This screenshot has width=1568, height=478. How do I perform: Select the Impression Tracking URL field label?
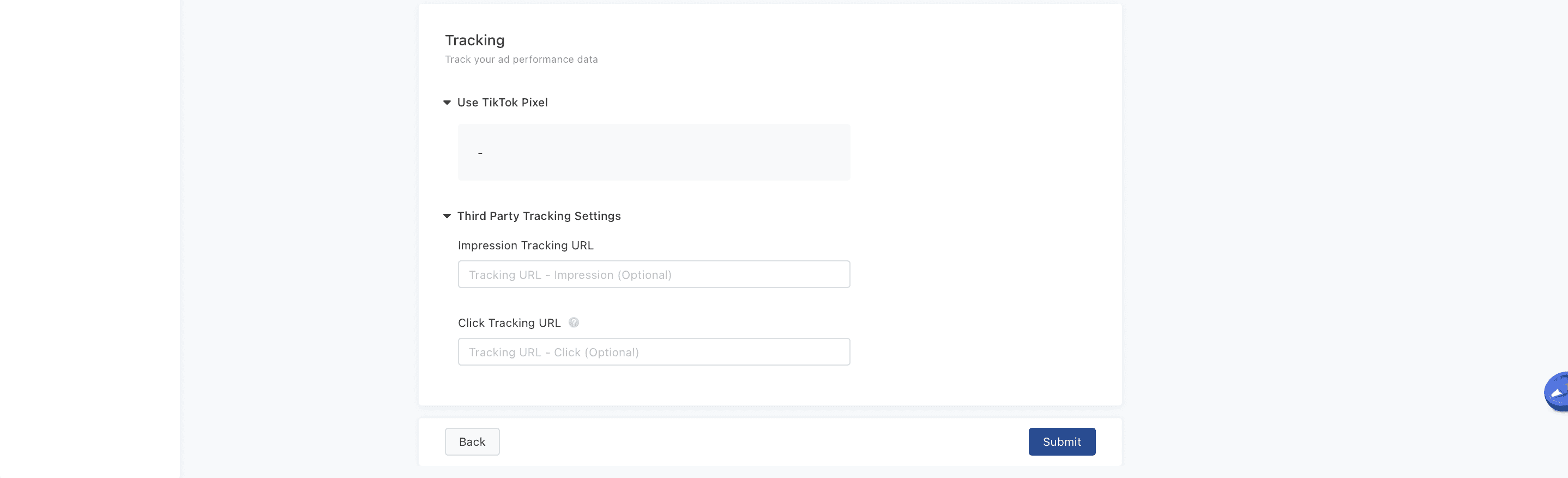[x=526, y=246]
